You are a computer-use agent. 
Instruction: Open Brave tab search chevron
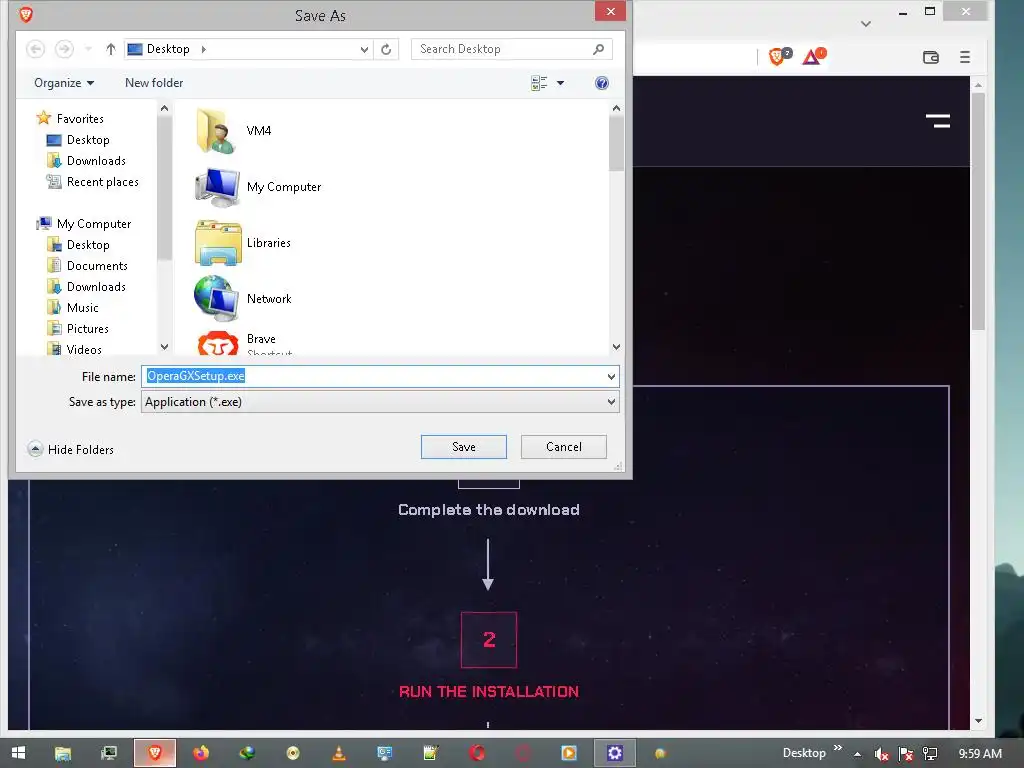(x=866, y=24)
